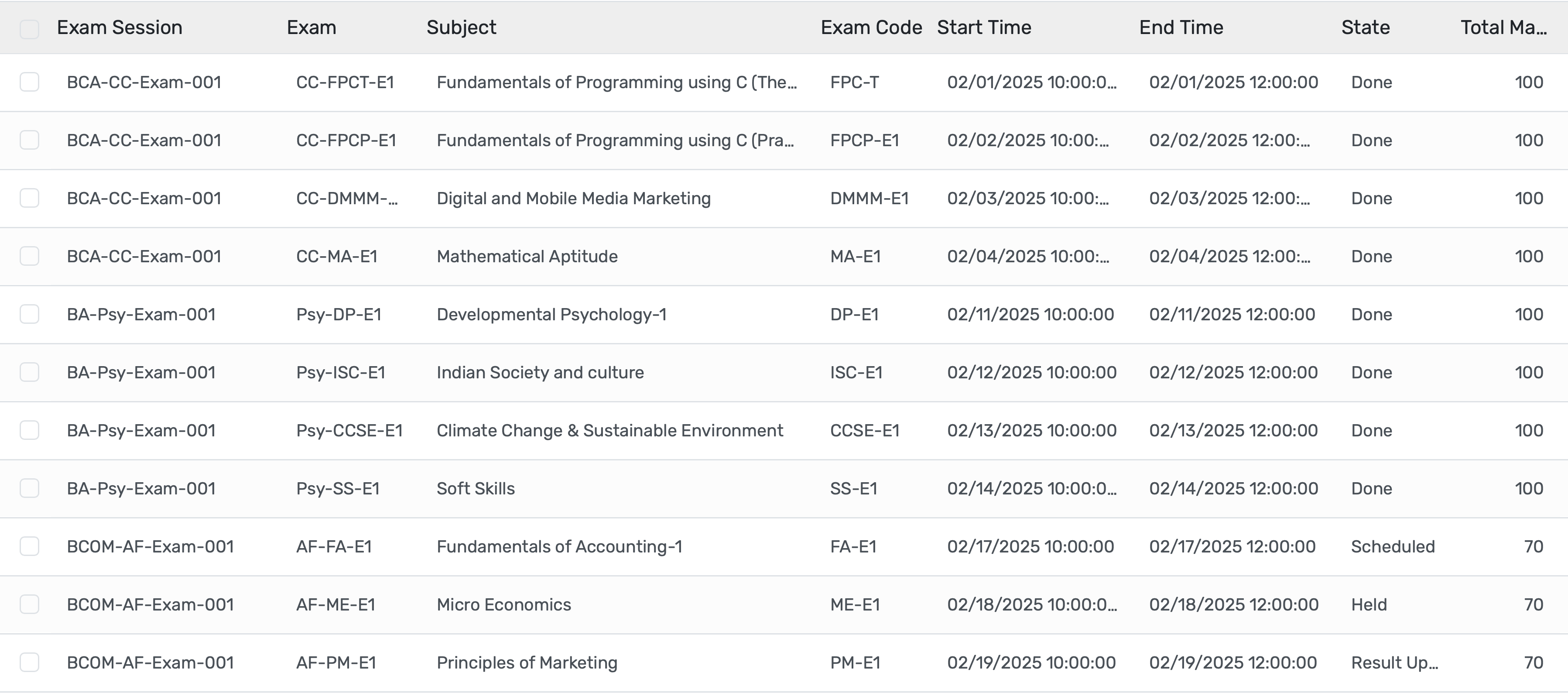Select the Done state of Climate Change exam
This screenshot has width=1568, height=693.
(x=1370, y=430)
